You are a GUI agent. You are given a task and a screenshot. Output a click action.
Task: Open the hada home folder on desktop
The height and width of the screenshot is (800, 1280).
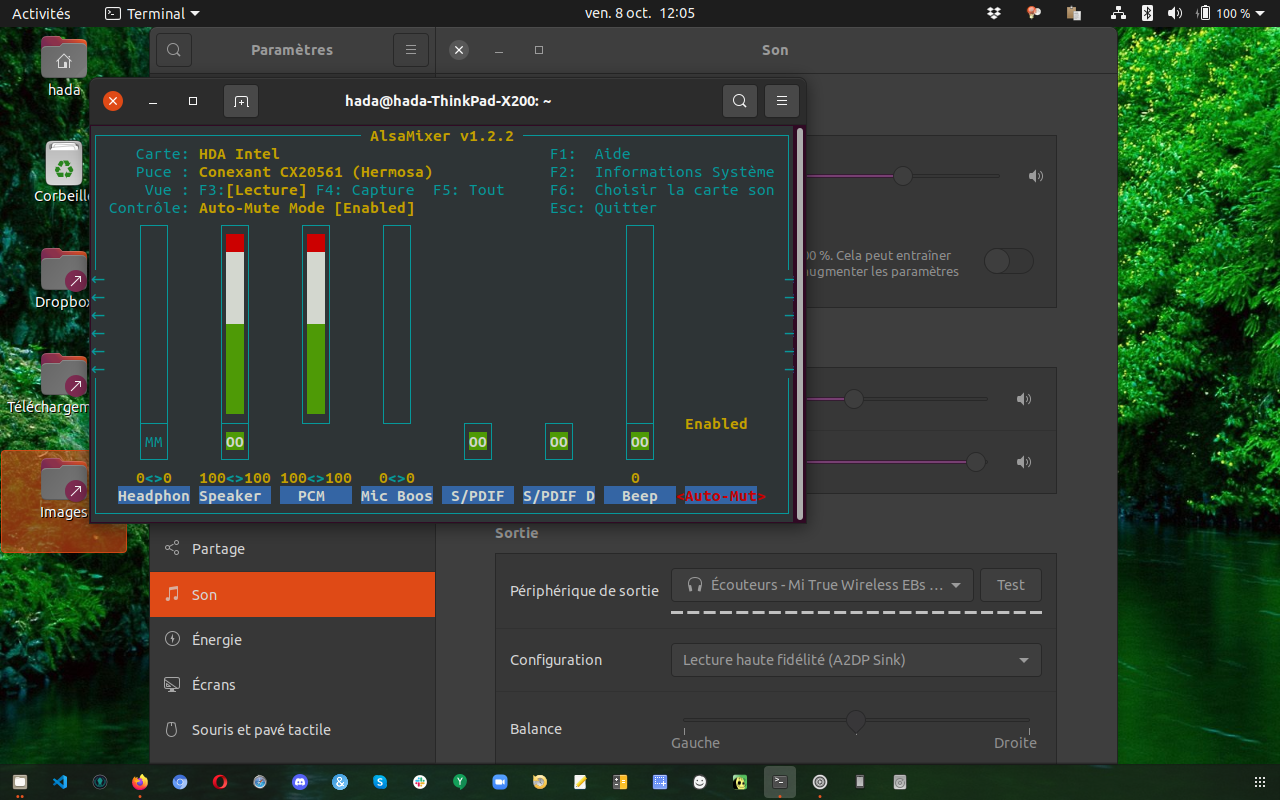[x=64, y=66]
